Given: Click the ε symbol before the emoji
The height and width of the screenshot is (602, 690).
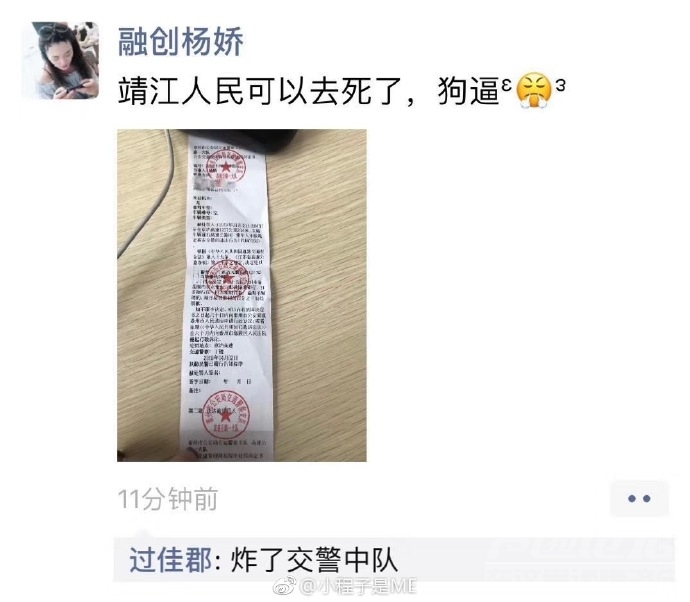Looking at the screenshot, I should click(506, 84).
